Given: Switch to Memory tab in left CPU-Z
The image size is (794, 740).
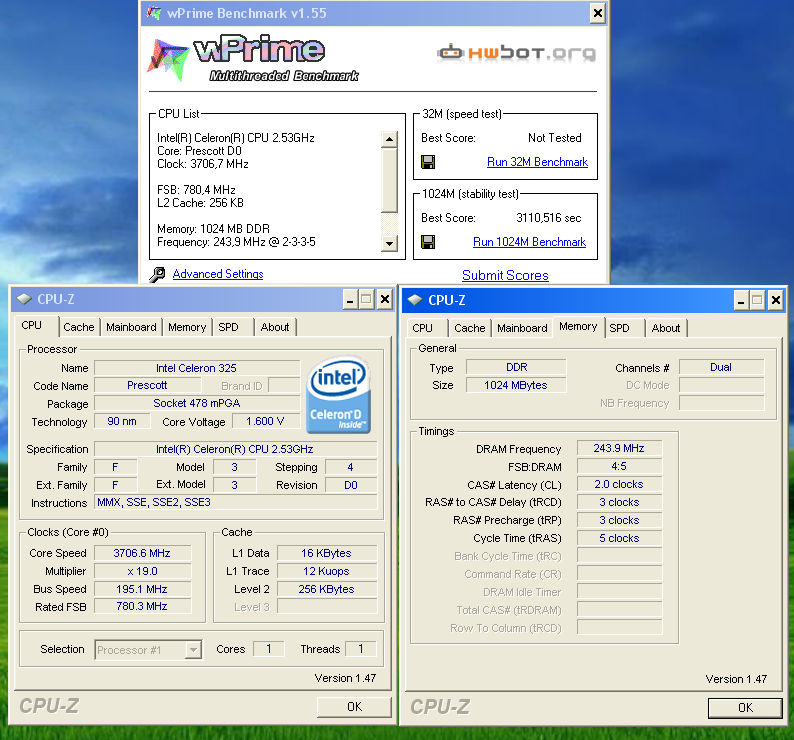Looking at the screenshot, I should 187,327.
